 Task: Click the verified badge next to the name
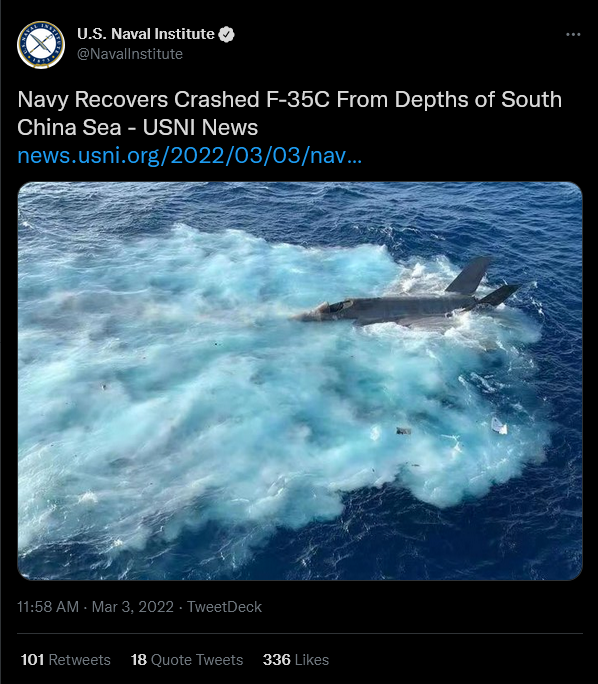click(226, 34)
